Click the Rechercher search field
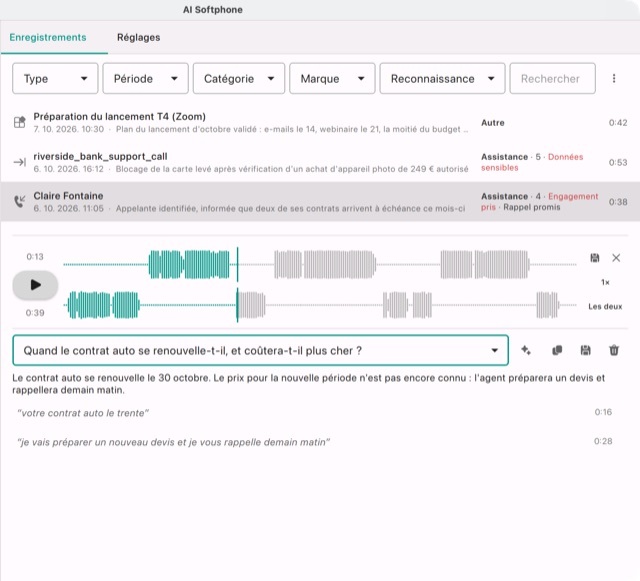This screenshot has height=581, width=640. [552, 78]
